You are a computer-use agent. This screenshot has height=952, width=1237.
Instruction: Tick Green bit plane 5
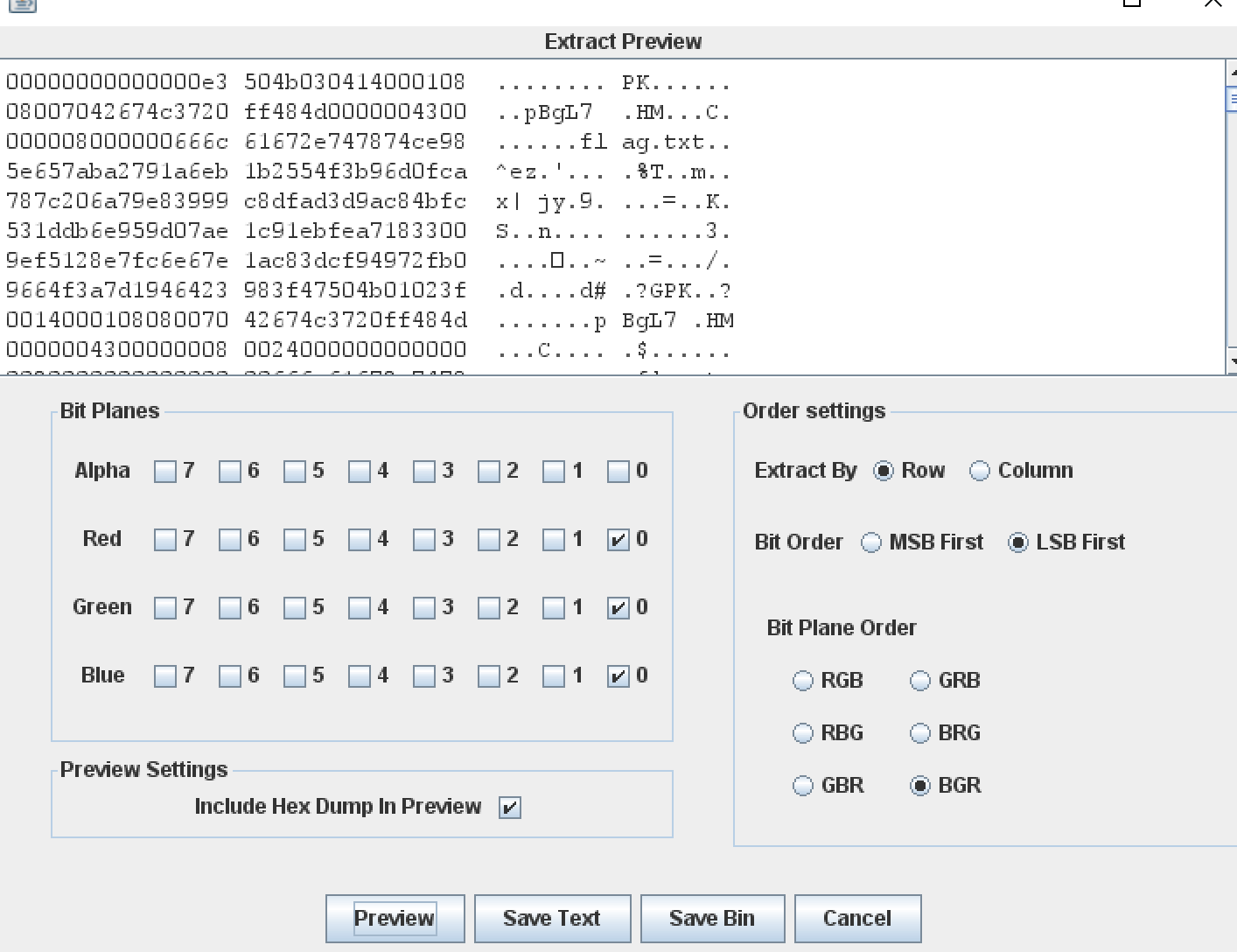[x=295, y=608]
